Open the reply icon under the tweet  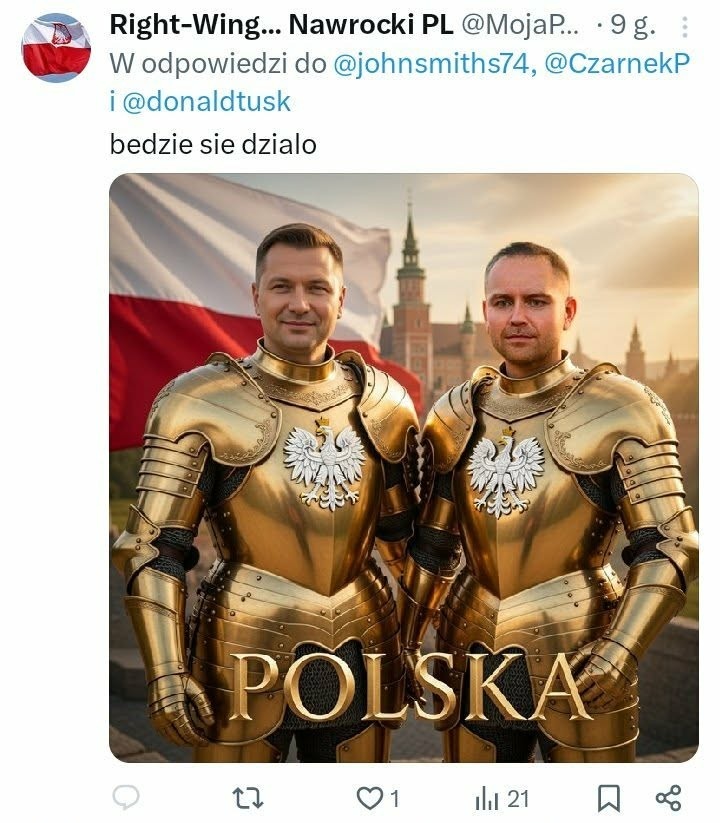point(126,798)
